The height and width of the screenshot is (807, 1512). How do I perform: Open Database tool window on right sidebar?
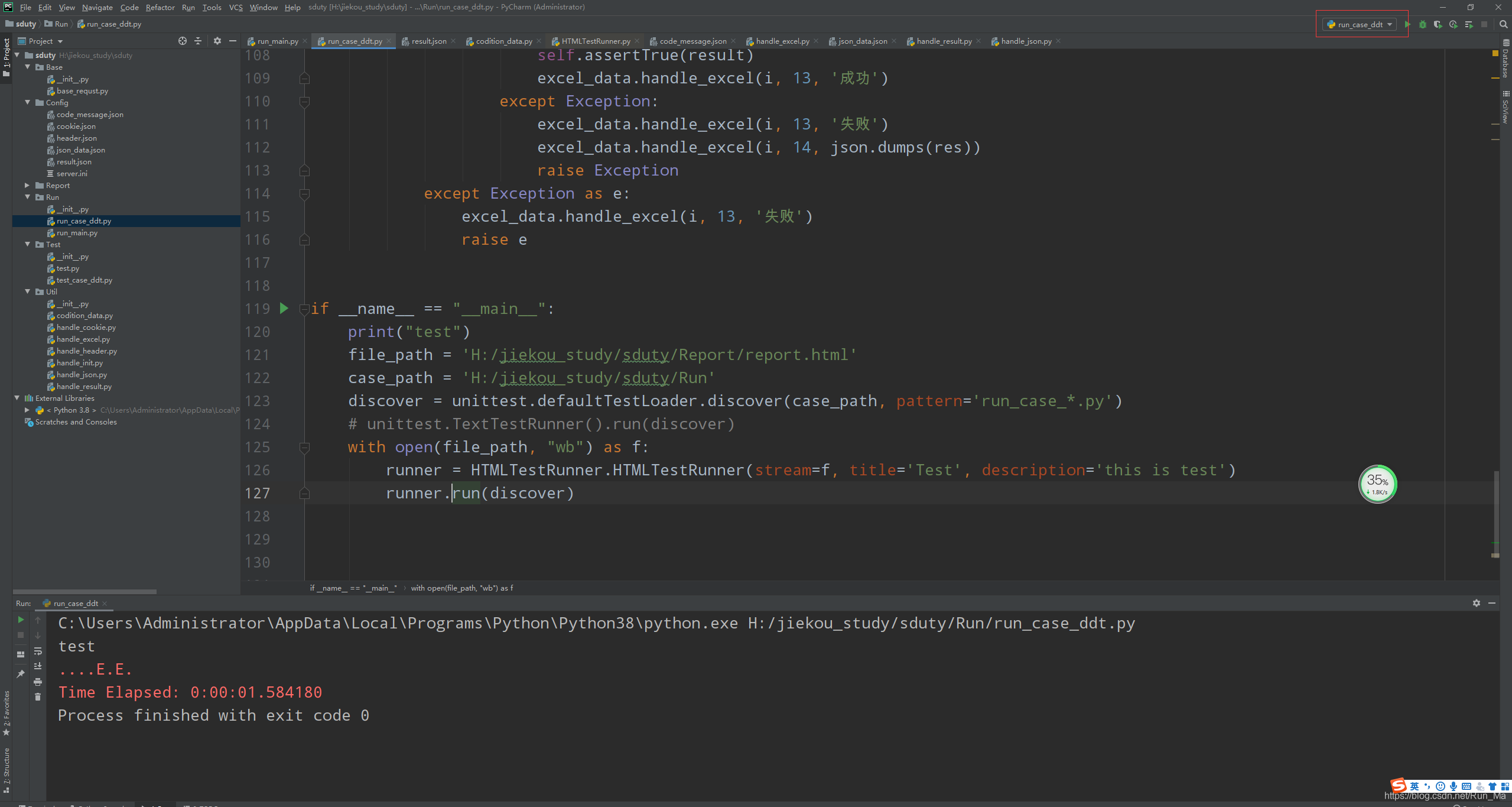click(1506, 59)
